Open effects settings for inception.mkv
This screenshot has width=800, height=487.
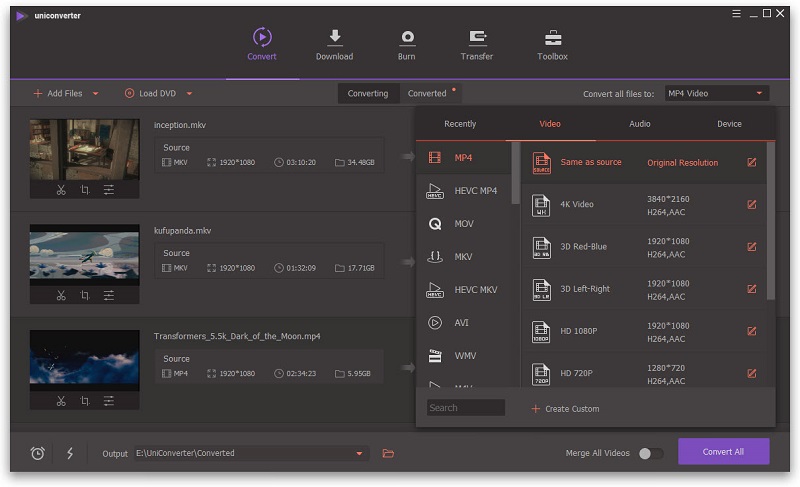click(109, 190)
